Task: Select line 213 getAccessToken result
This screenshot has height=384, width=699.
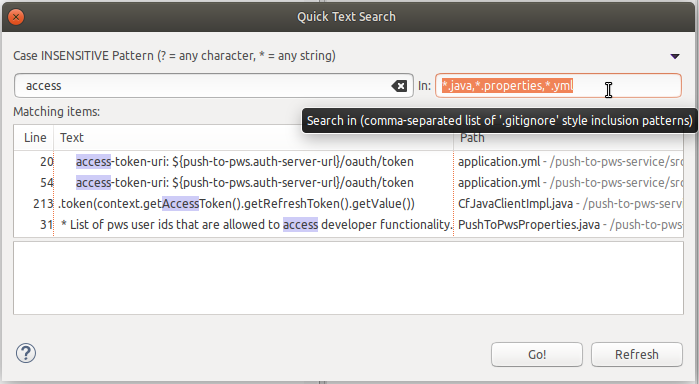Action: click(348, 203)
